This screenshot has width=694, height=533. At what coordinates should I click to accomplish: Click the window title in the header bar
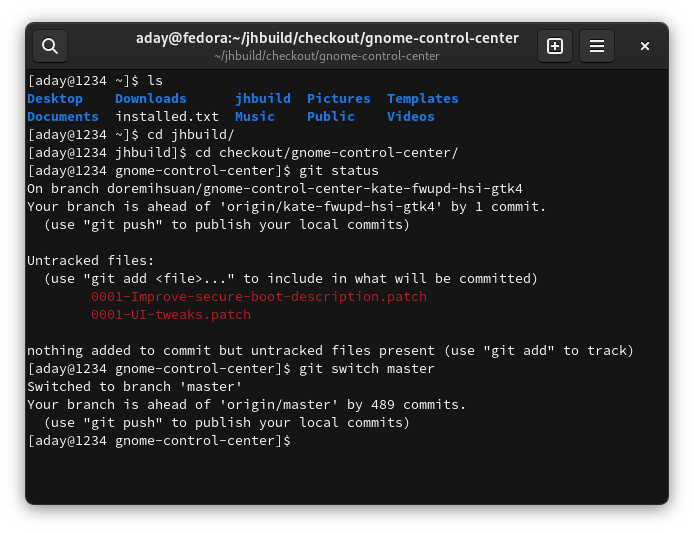pyautogui.click(x=327, y=39)
